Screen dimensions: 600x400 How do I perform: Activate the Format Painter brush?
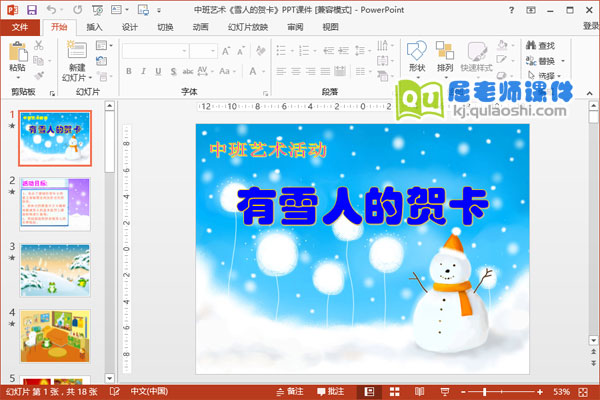point(38,75)
